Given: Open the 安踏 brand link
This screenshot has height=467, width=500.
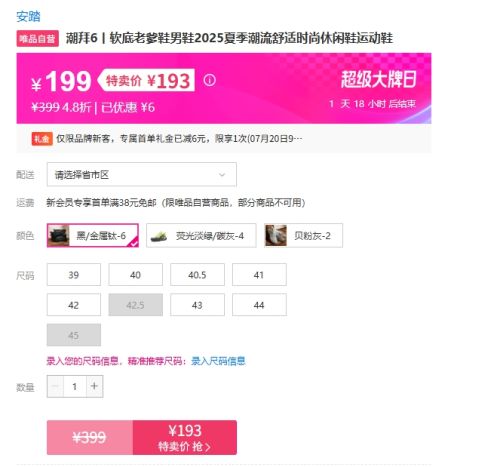Looking at the screenshot, I should [28, 16].
